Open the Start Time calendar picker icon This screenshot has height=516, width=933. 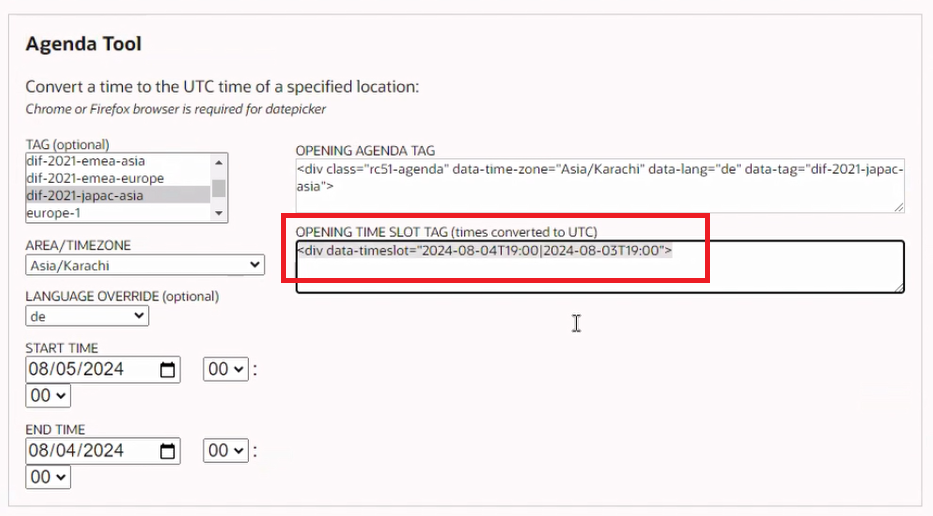pos(168,370)
